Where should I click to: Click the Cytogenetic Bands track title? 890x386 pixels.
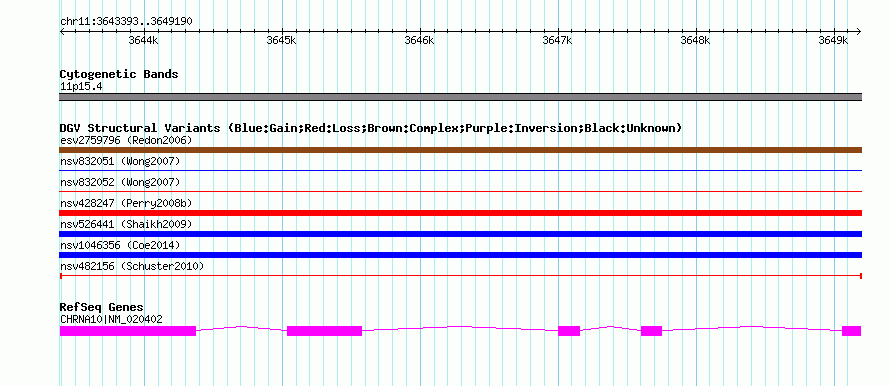tap(119, 74)
